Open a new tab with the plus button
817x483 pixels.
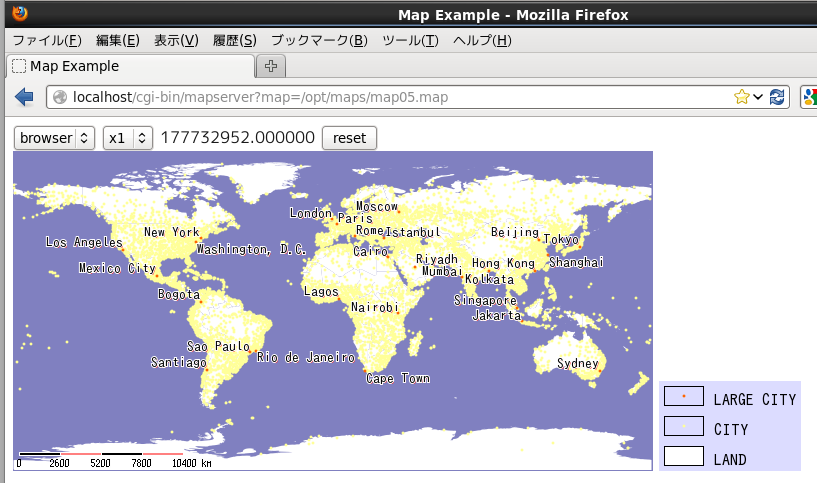pos(270,66)
